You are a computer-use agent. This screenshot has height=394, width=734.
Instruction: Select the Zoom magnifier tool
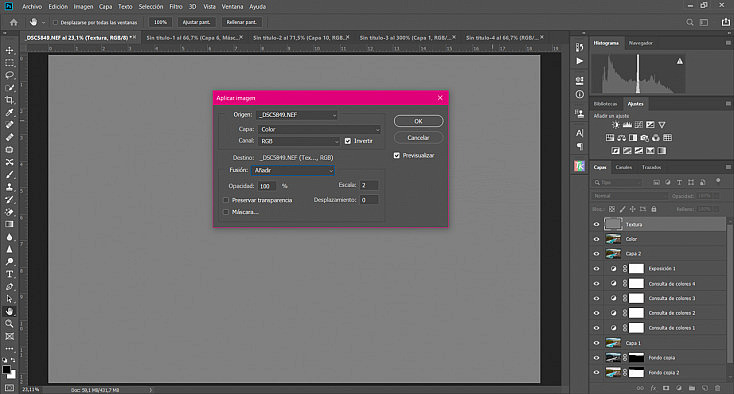(9, 324)
